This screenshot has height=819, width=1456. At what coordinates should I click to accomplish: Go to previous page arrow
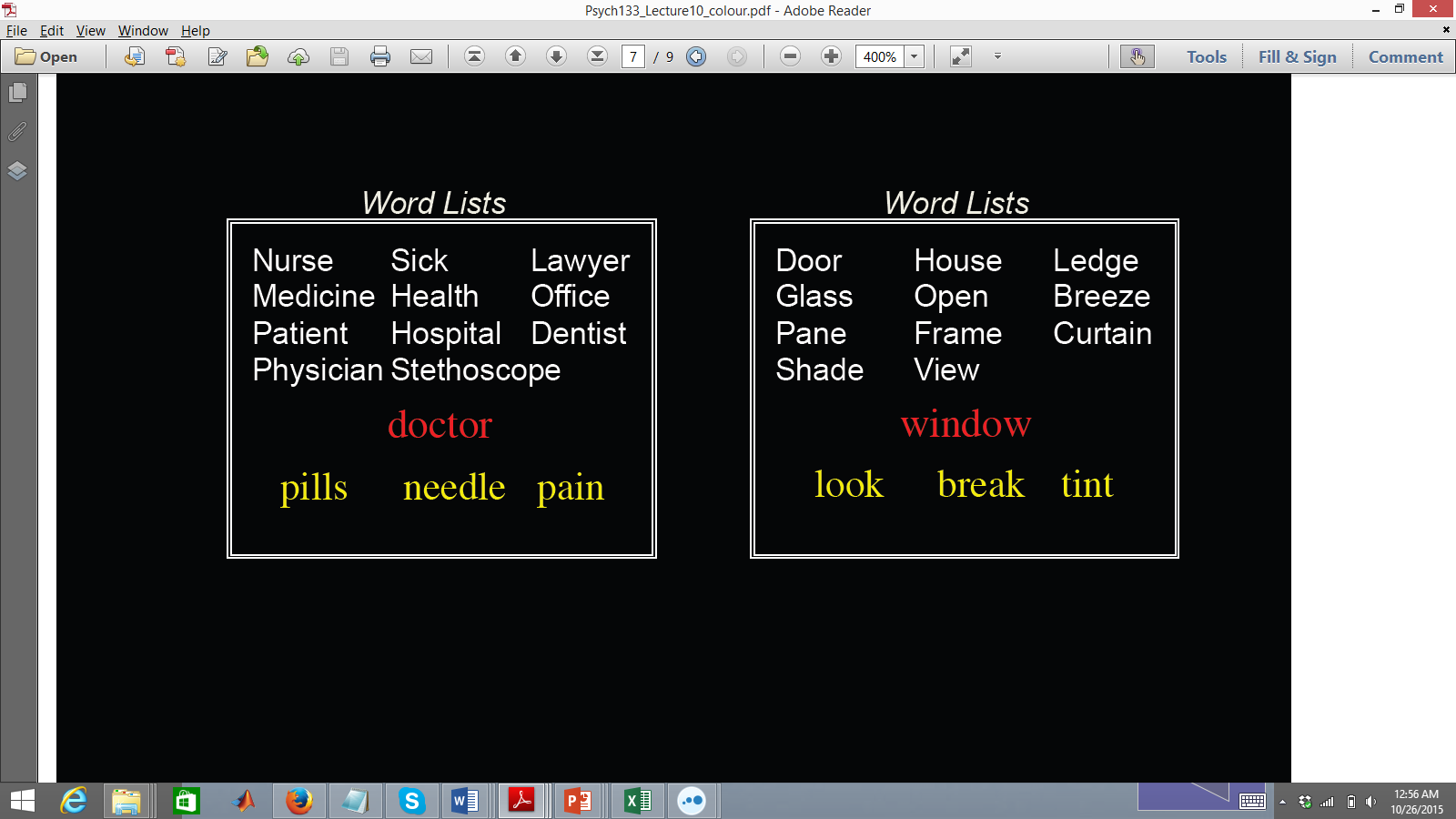tap(515, 56)
